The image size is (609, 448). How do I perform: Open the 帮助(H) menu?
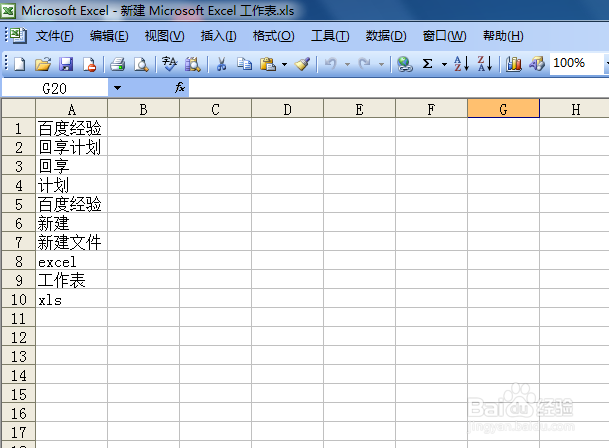click(x=503, y=36)
